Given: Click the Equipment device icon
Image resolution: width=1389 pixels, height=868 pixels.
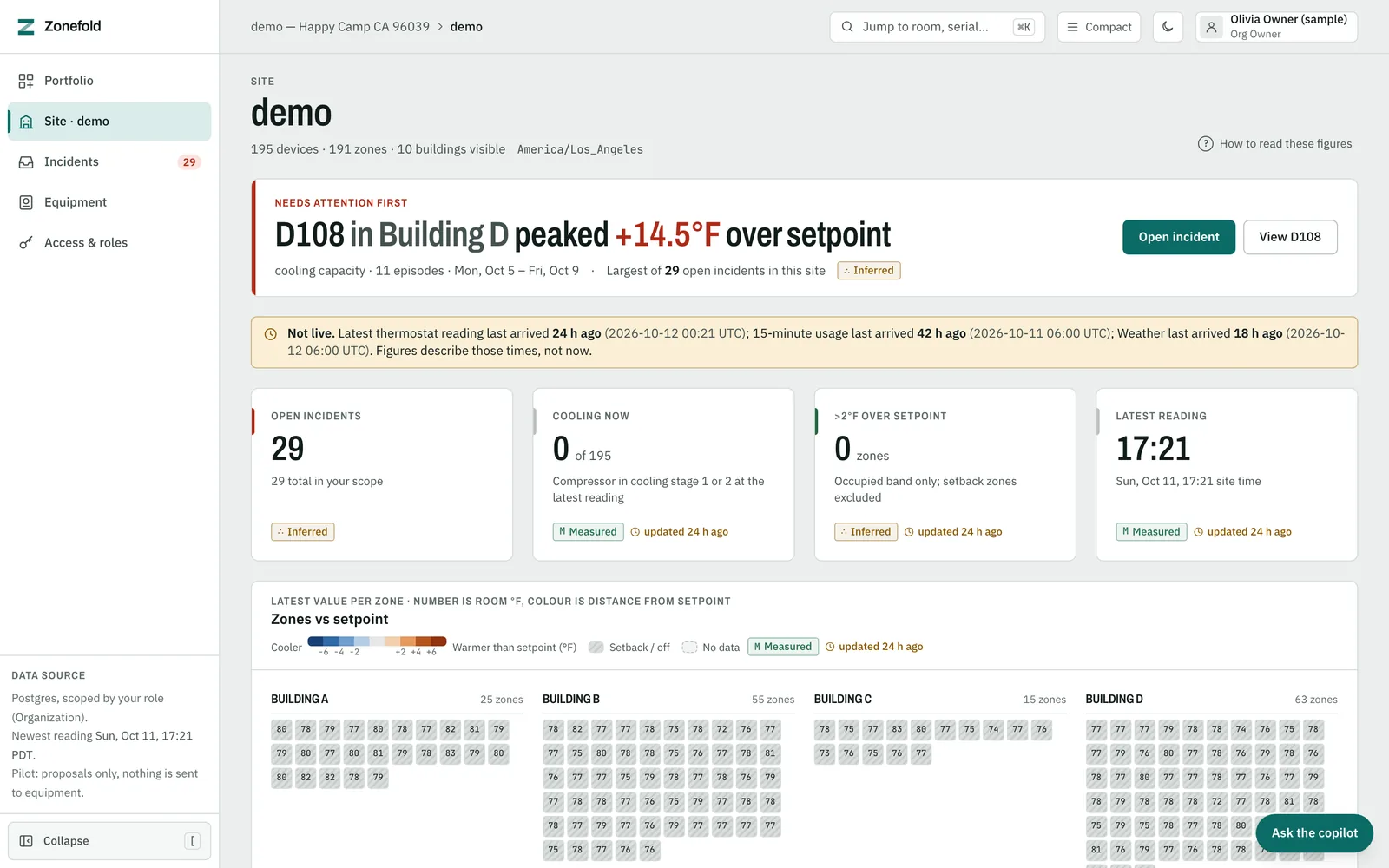Looking at the screenshot, I should pos(26,202).
